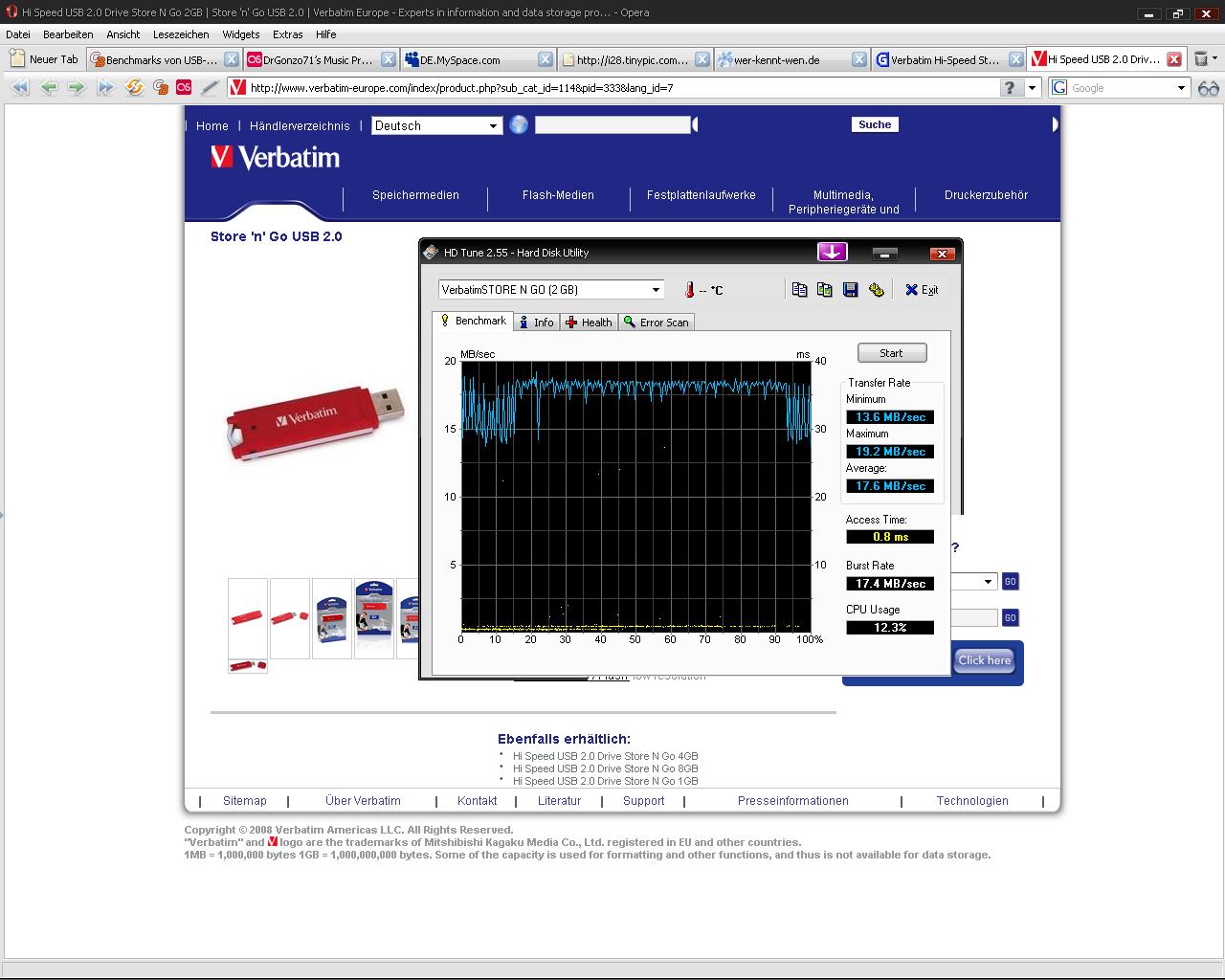
Task: Open Hi Speed USB Drive 4GB link
Action: pyautogui.click(x=605, y=756)
